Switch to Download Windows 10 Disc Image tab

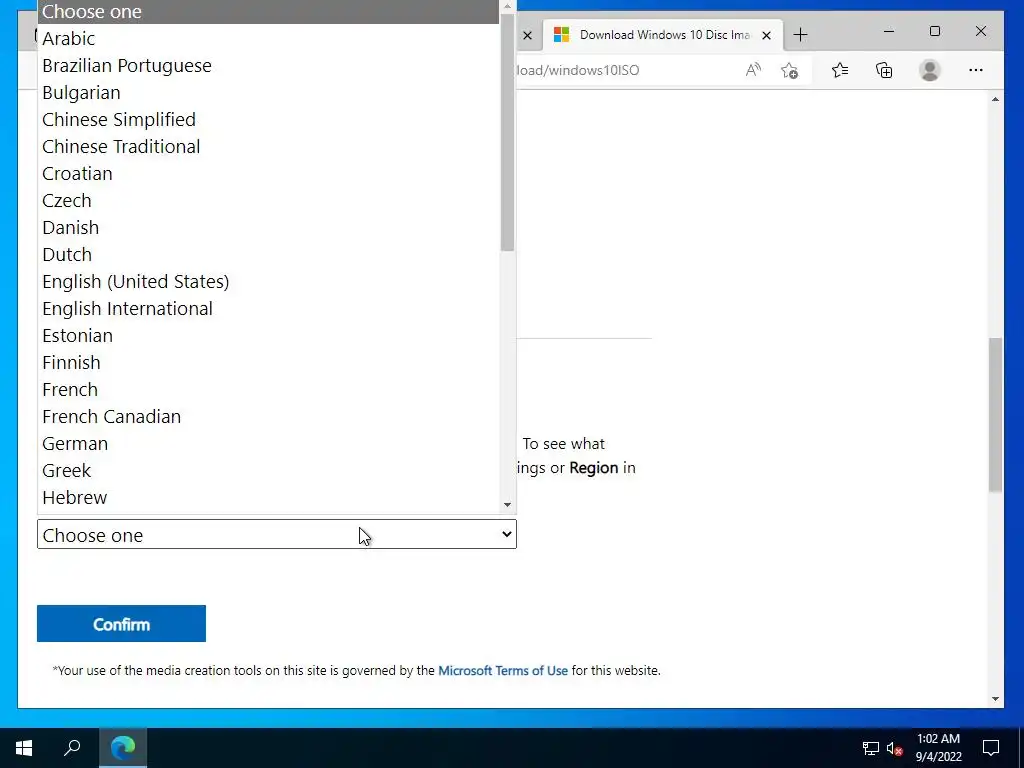(664, 35)
